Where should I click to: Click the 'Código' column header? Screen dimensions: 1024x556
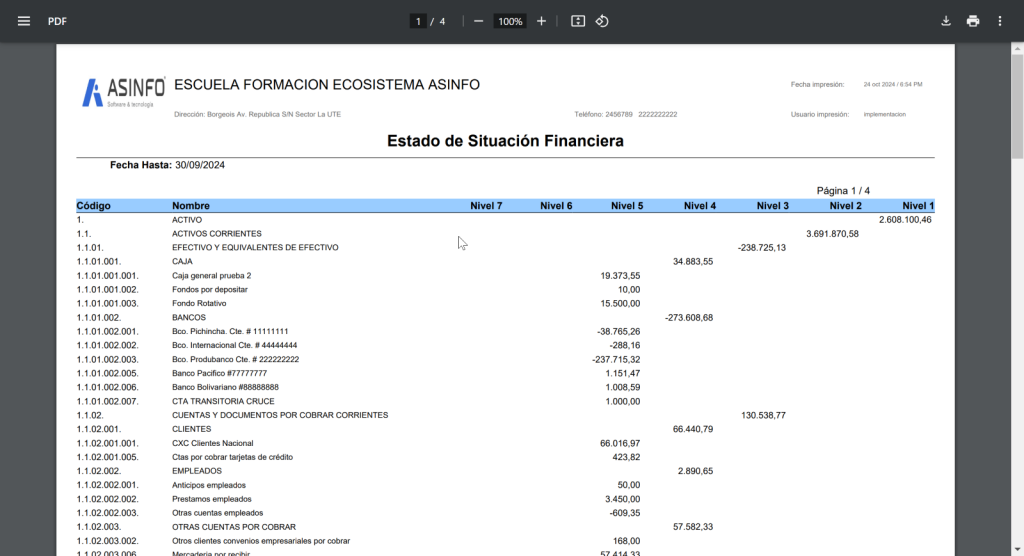coord(93,206)
